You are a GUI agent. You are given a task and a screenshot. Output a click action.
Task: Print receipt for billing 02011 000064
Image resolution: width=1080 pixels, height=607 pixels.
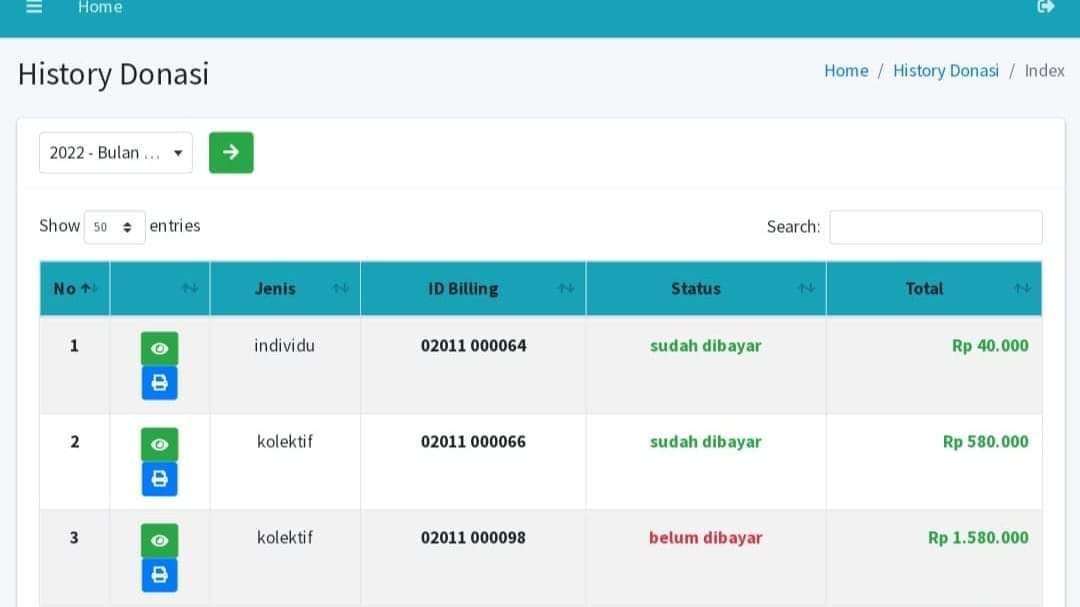pos(159,383)
